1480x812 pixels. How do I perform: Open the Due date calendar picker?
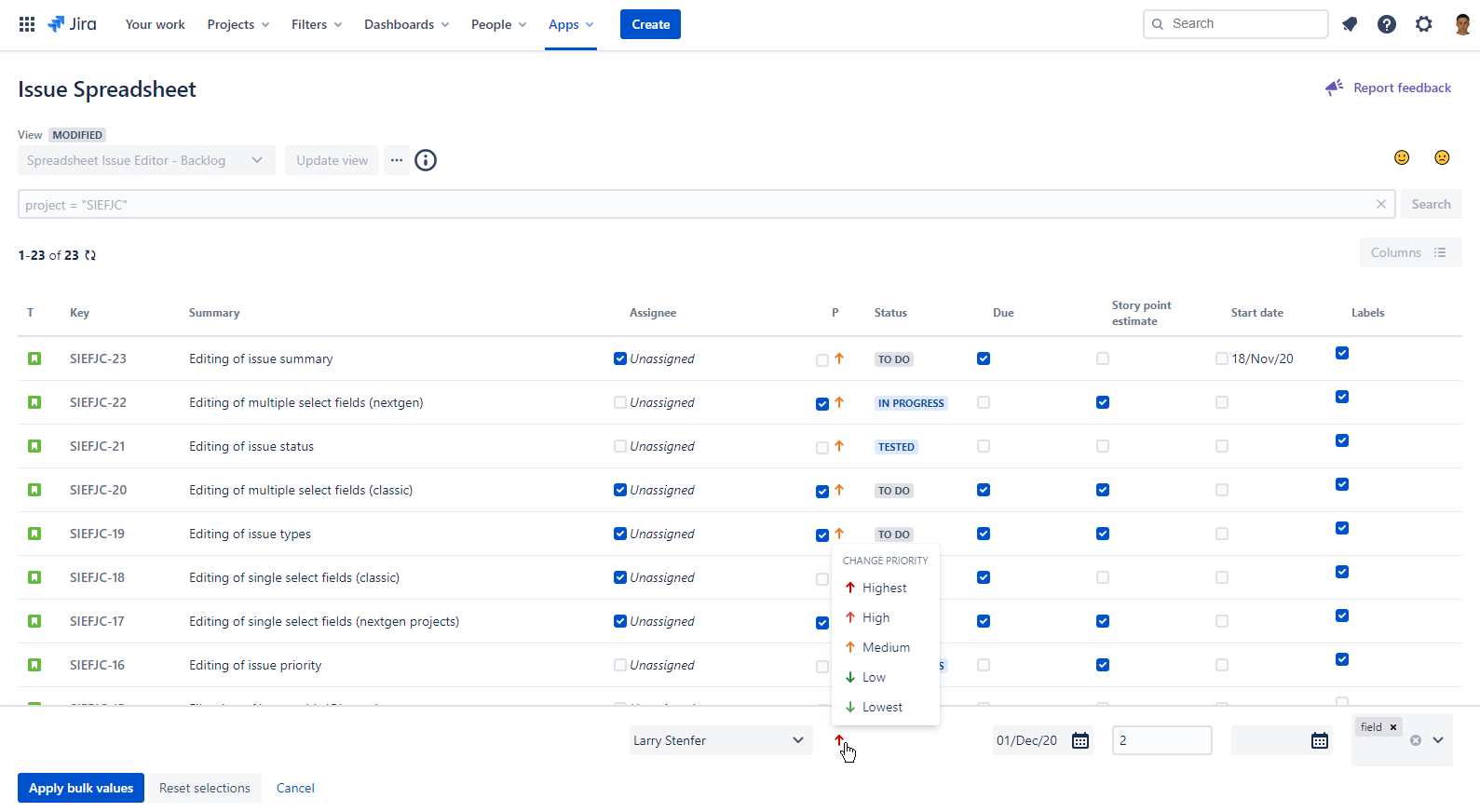pos(1080,740)
